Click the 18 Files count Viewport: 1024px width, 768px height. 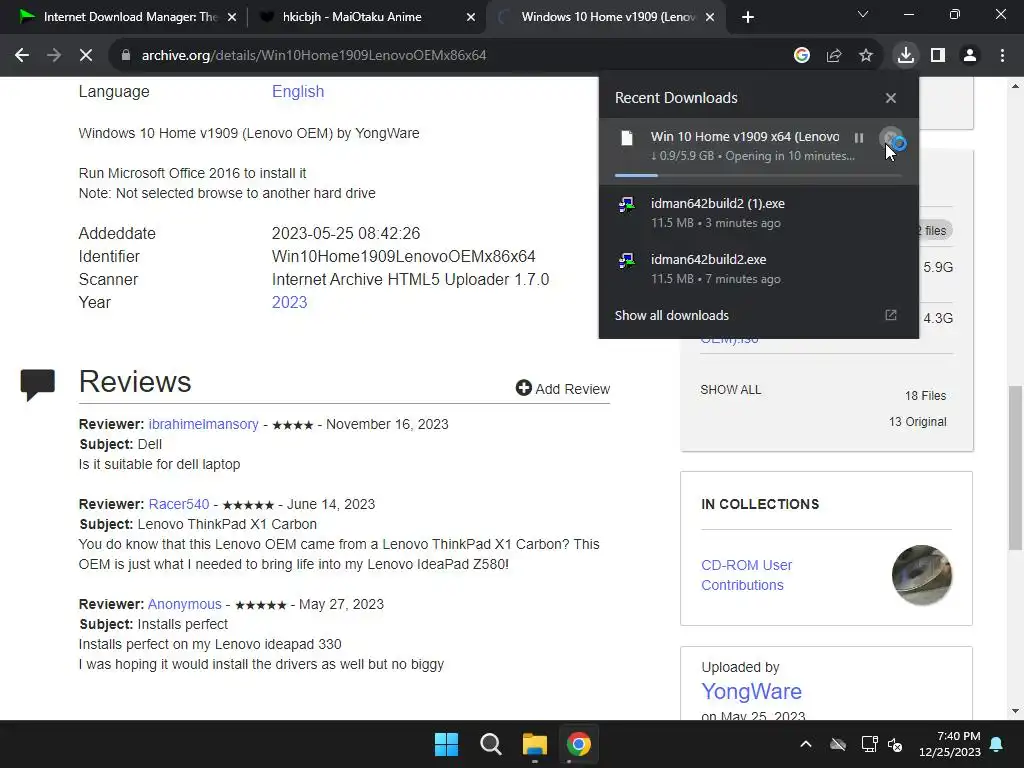(925, 396)
